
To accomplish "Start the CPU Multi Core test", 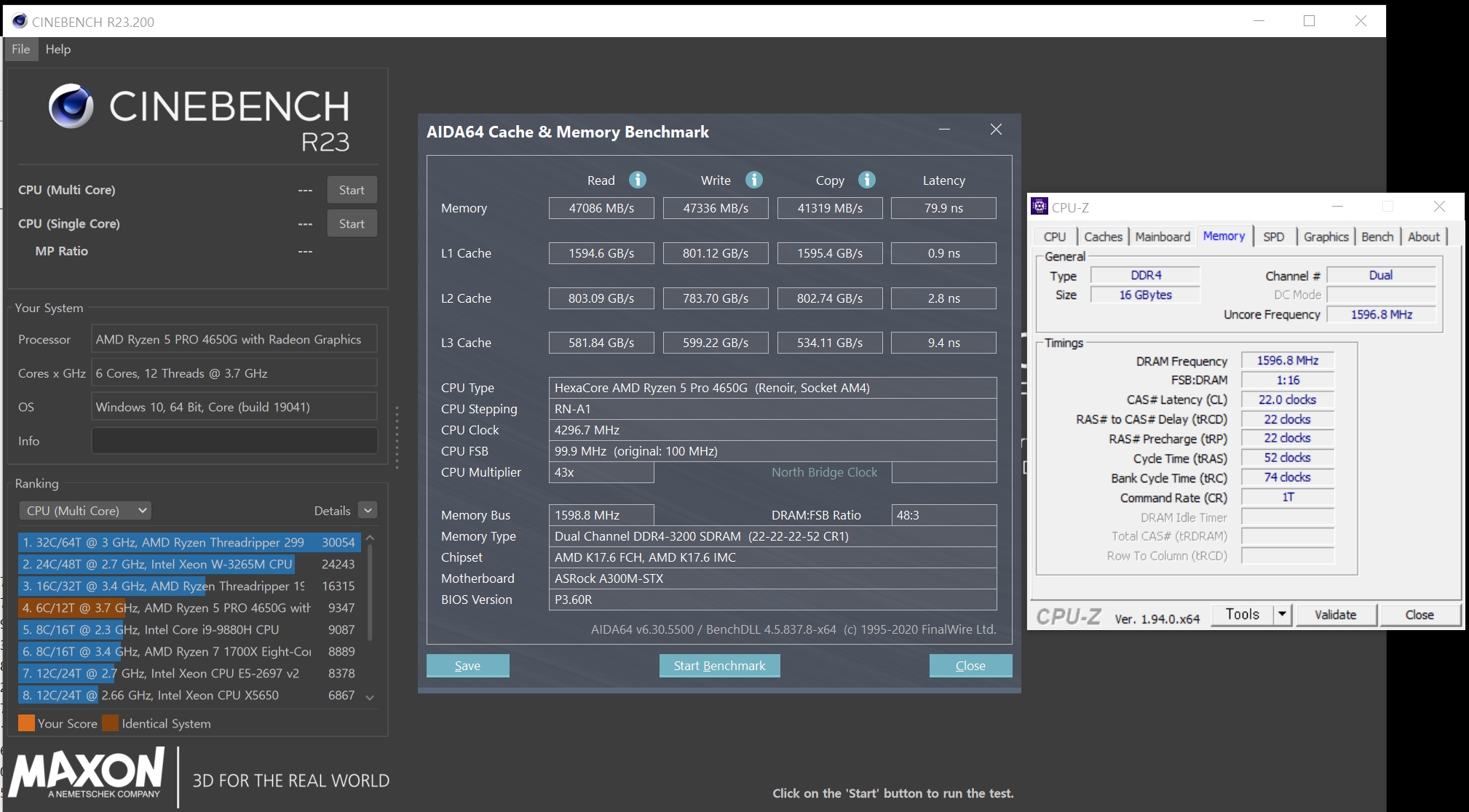I will [x=352, y=190].
